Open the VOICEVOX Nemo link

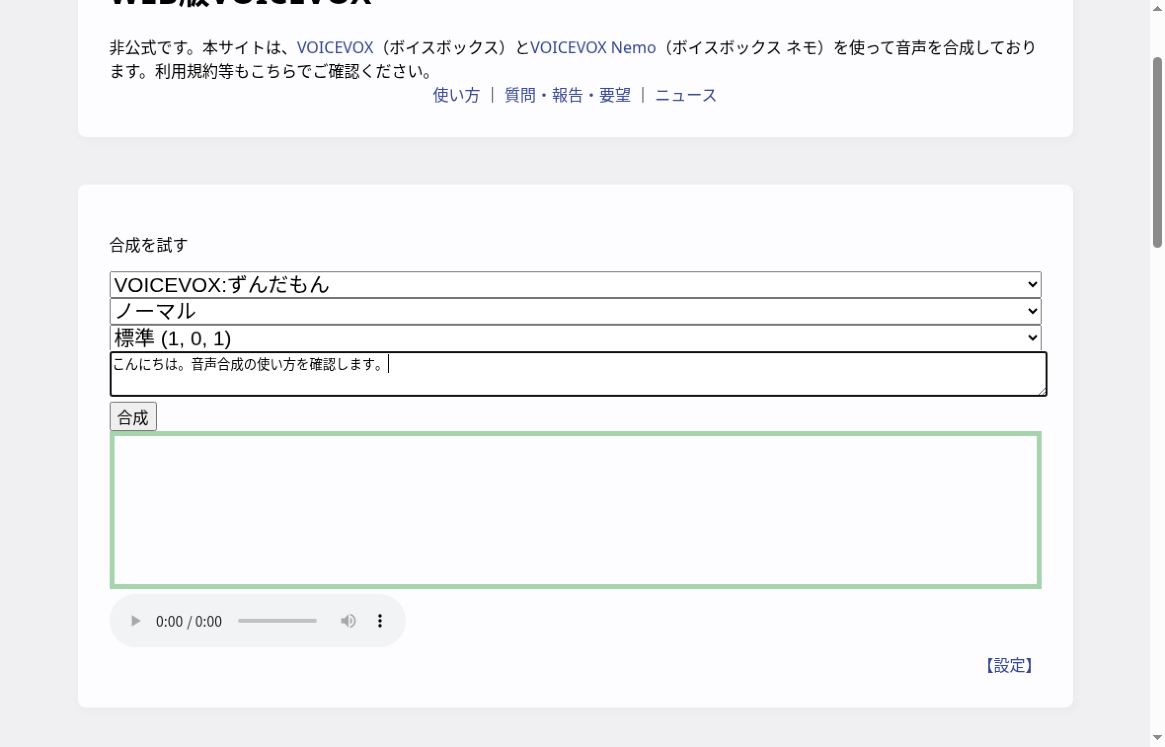click(x=593, y=48)
